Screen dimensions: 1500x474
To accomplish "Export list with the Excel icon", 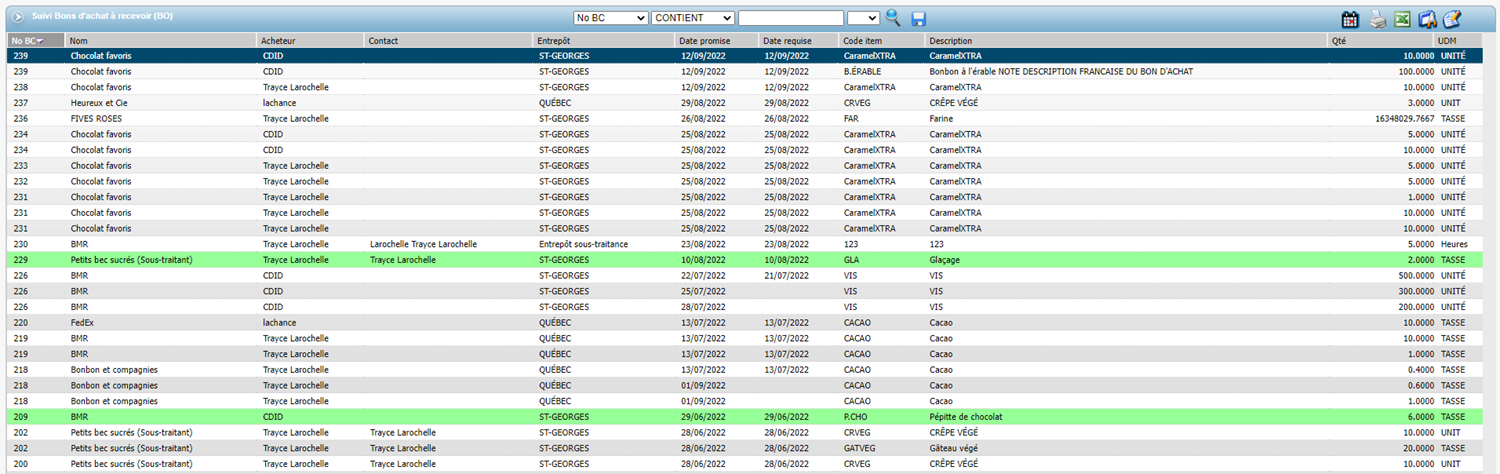I will [1403, 18].
